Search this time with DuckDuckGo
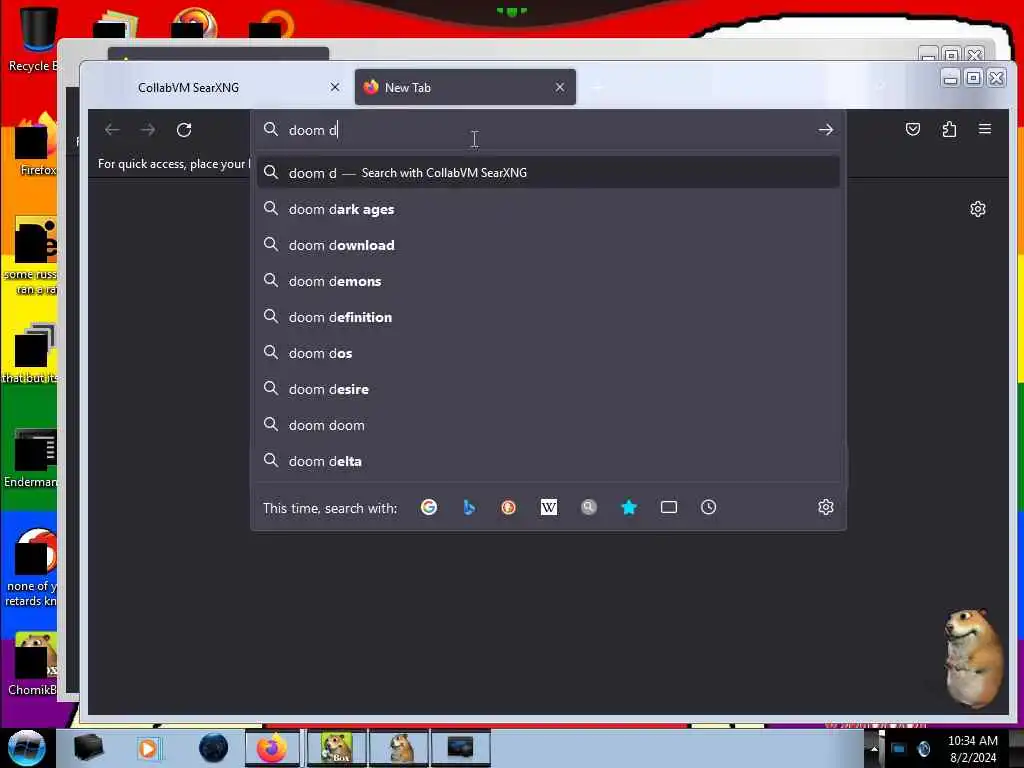The height and width of the screenshot is (768, 1024). 509,507
